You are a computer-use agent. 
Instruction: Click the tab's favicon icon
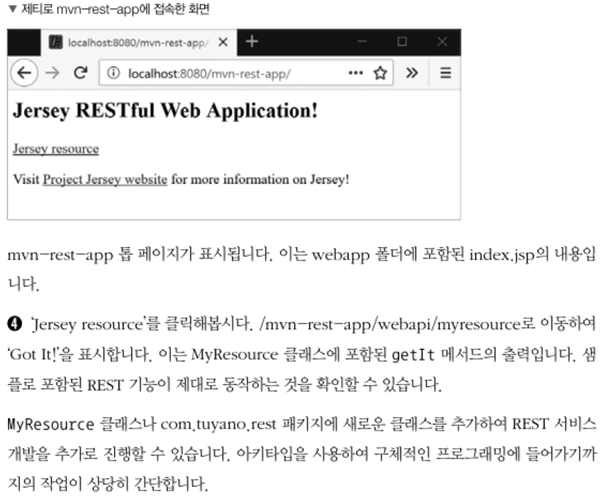tap(56, 42)
